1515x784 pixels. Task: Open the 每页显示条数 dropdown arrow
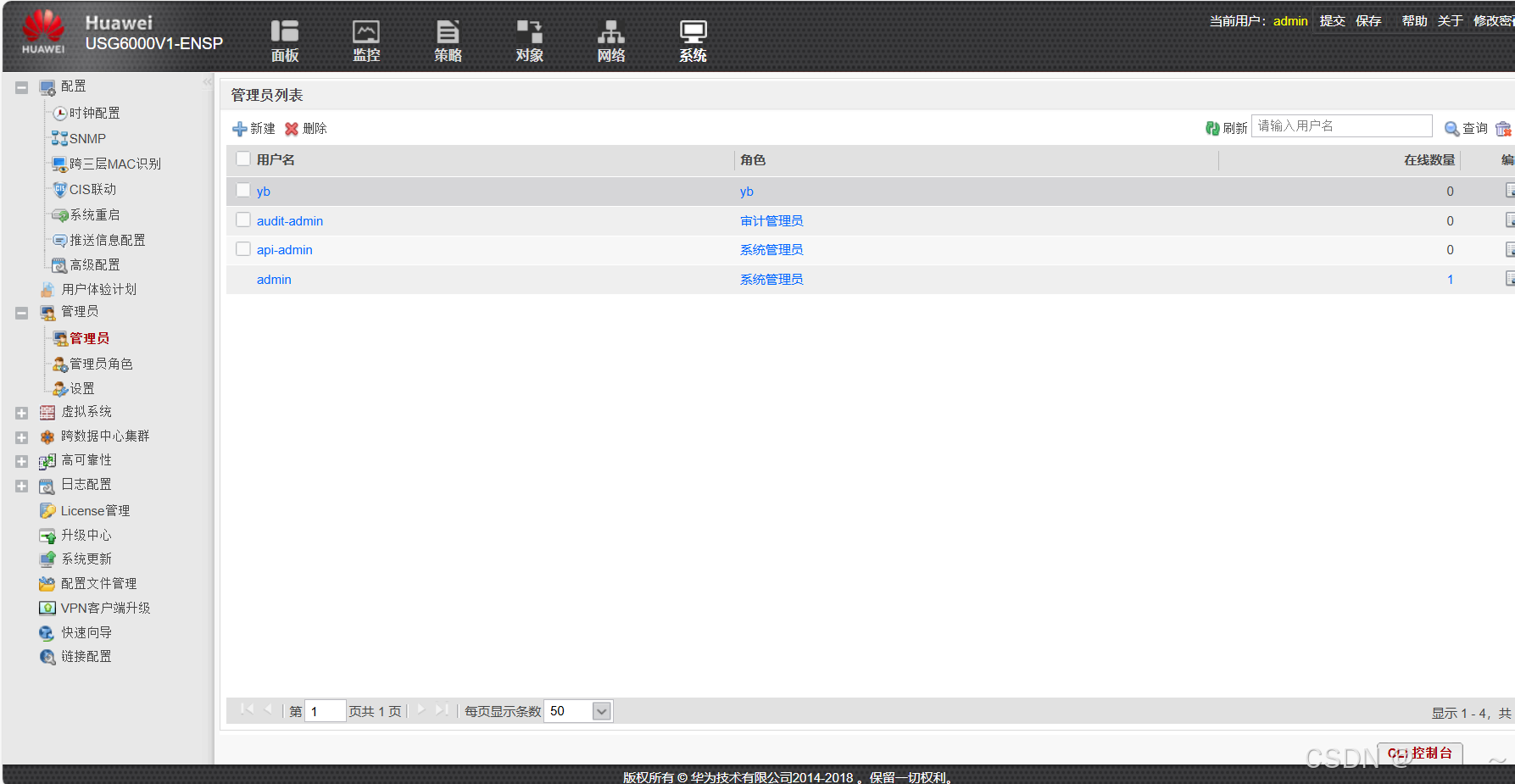(602, 711)
